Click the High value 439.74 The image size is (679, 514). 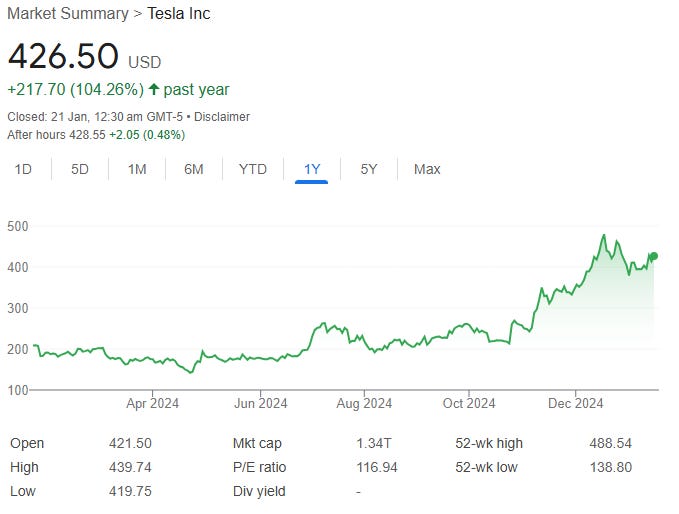tap(130, 467)
